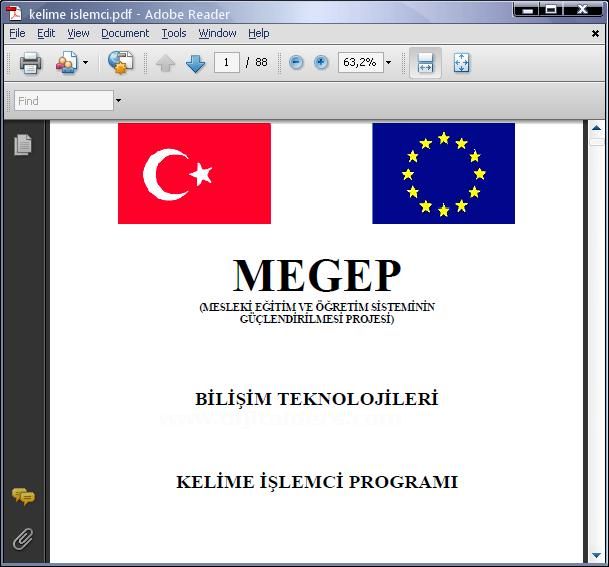Close the document with menu bar X
Screen dimensions: 609x567
tap(595, 34)
